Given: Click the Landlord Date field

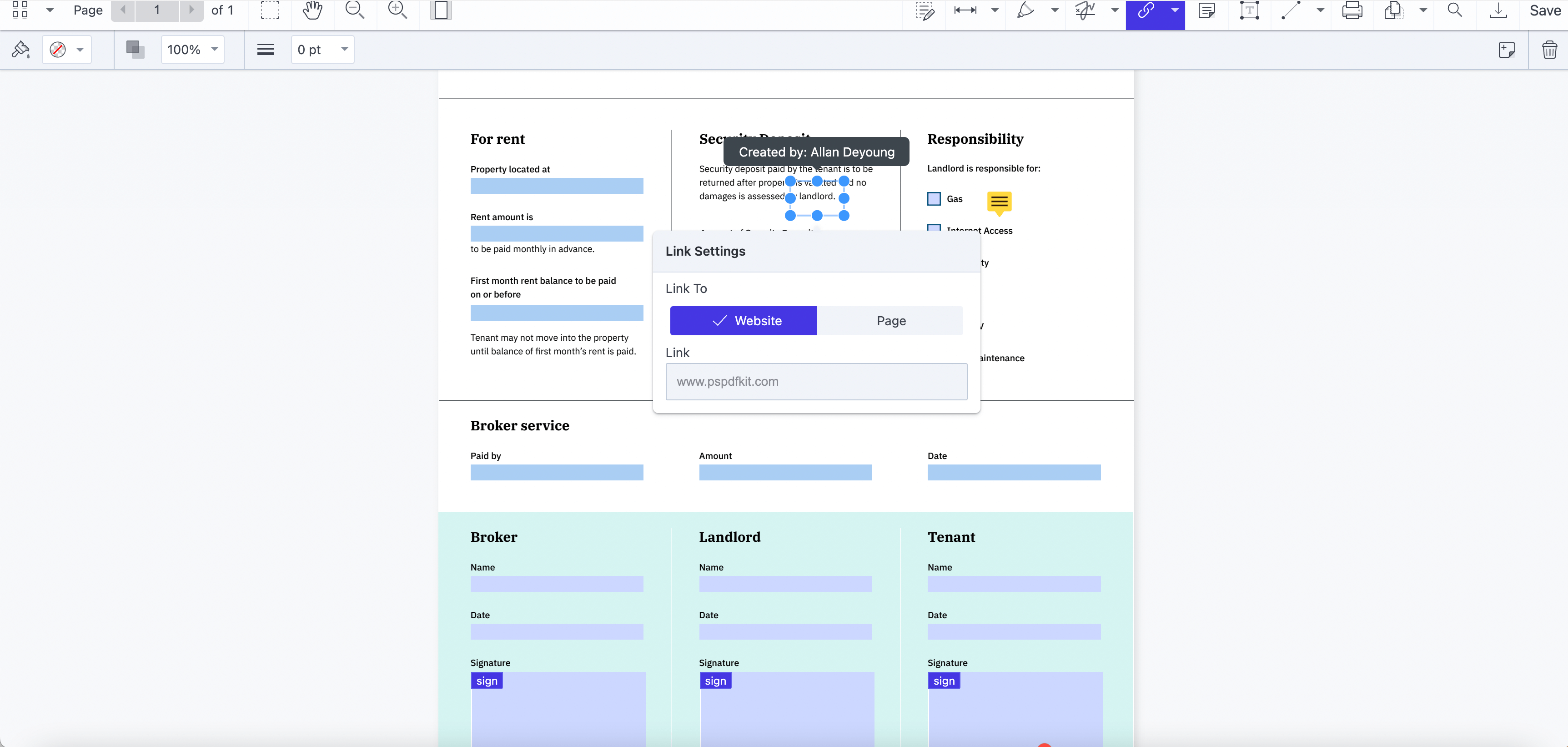Looking at the screenshot, I should pos(785,631).
